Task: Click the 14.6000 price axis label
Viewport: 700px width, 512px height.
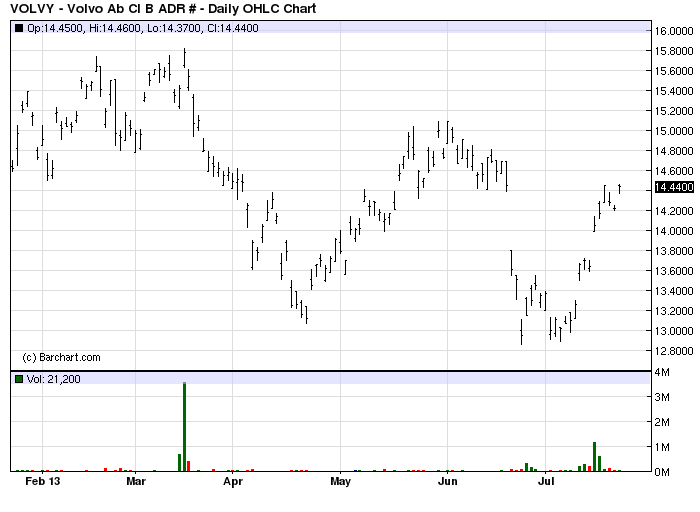Action: click(x=674, y=171)
